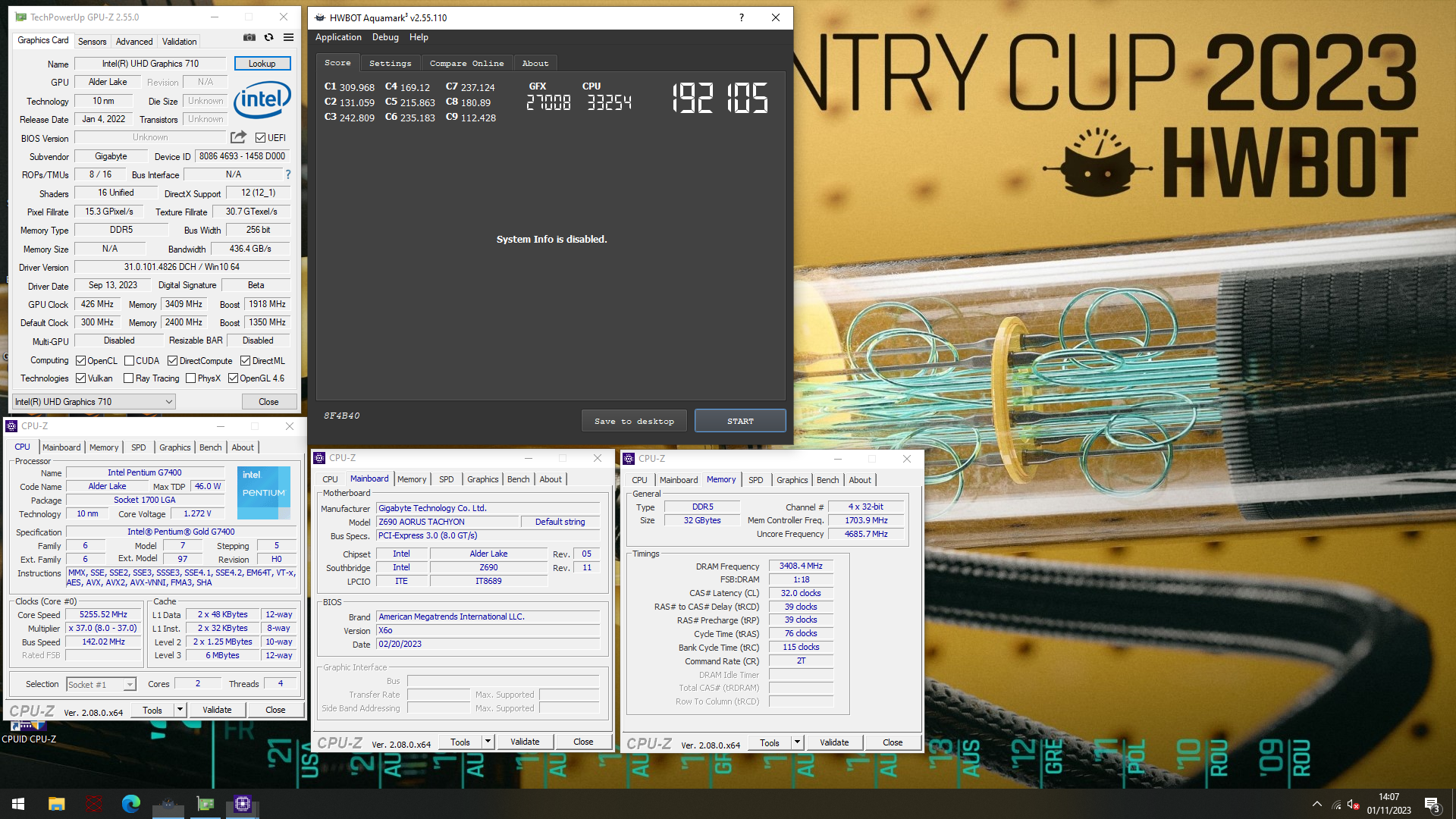The image size is (1456, 819).
Task: Toggle the DirectML checkbox
Action: pyautogui.click(x=245, y=361)
